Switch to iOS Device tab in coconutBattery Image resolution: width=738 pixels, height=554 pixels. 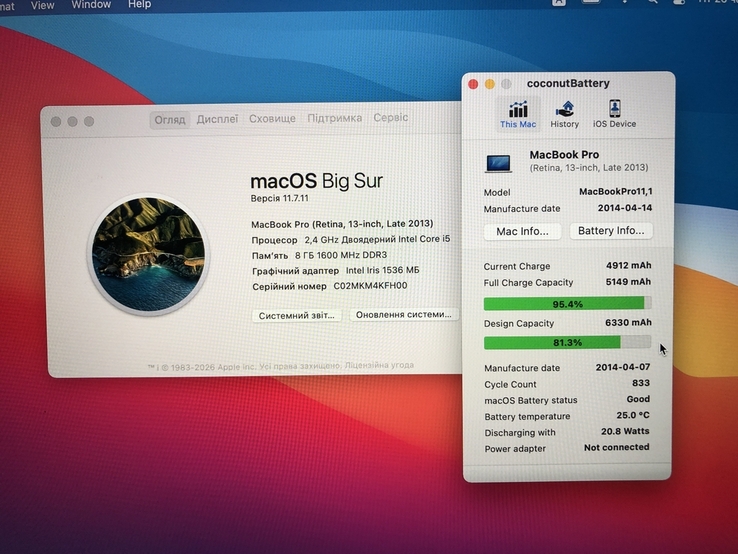(x=614, y=114)
